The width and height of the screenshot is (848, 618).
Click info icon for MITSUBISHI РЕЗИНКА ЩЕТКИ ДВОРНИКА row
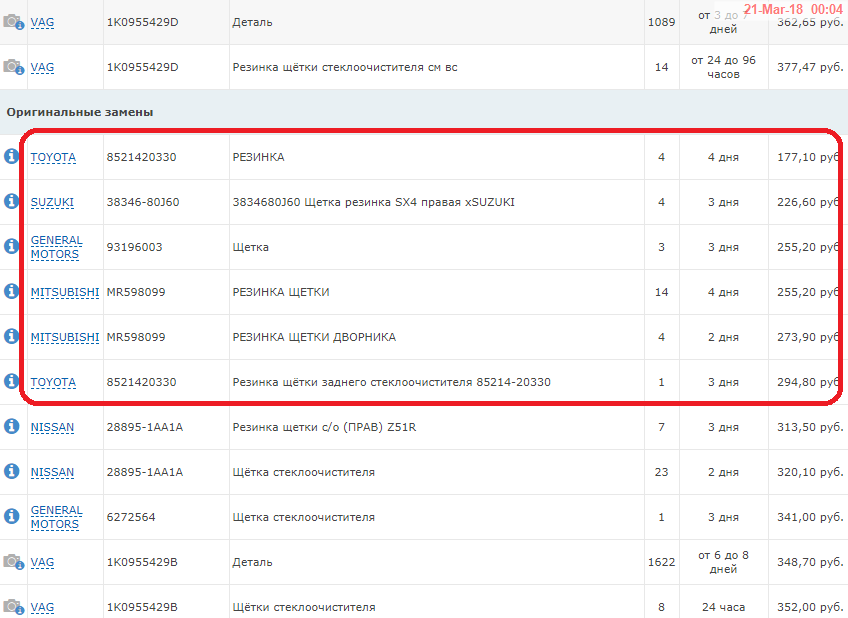pyautogui.click(x=11, y=336)
